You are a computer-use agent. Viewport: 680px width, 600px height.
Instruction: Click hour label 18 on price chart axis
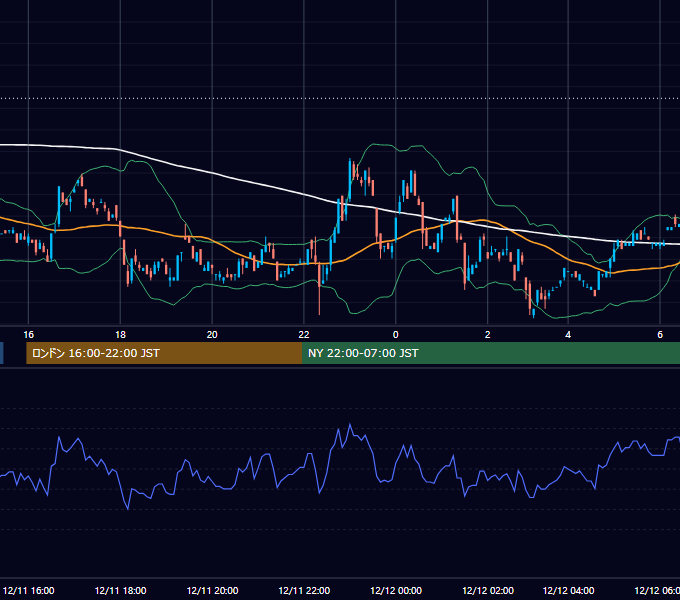click(x=120, y=335)
